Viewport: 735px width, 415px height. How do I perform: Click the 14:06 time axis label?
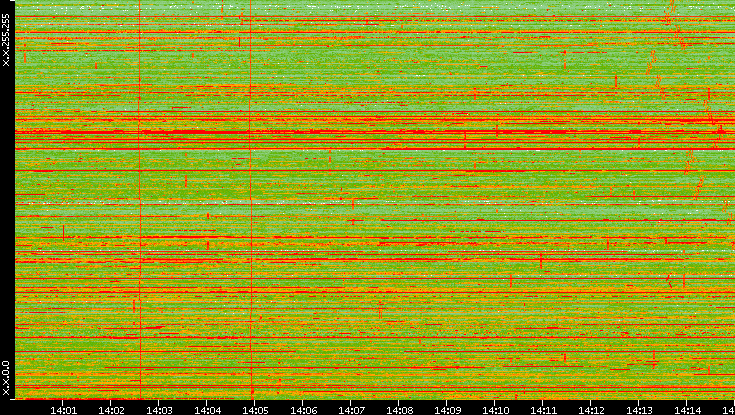[x=303, y=410]
